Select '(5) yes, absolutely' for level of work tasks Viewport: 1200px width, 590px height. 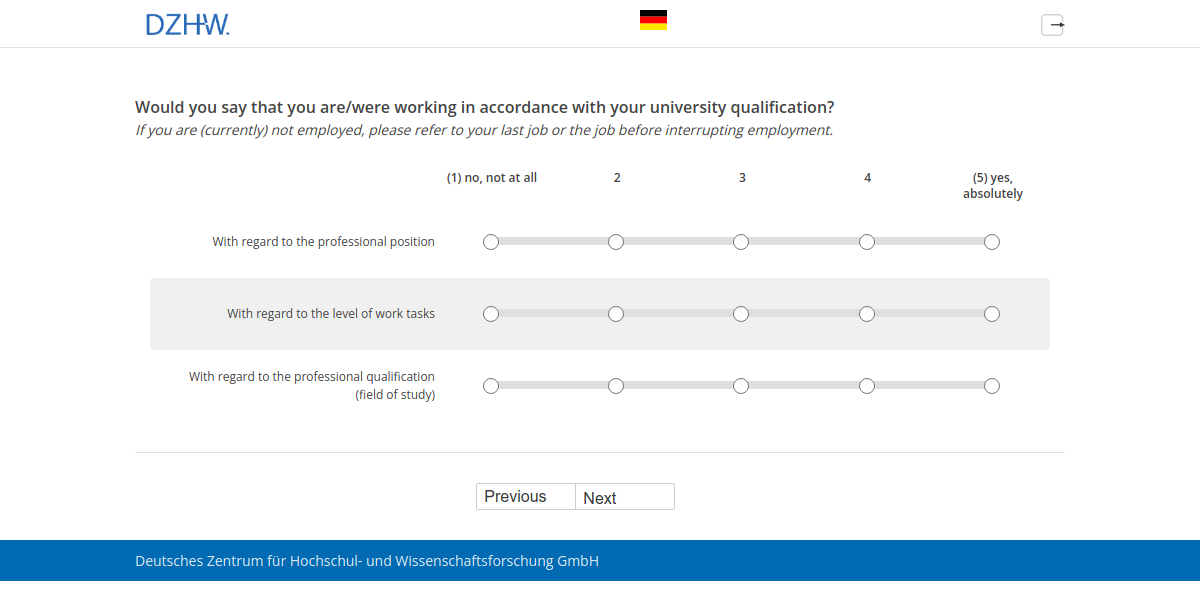point(992,313)
